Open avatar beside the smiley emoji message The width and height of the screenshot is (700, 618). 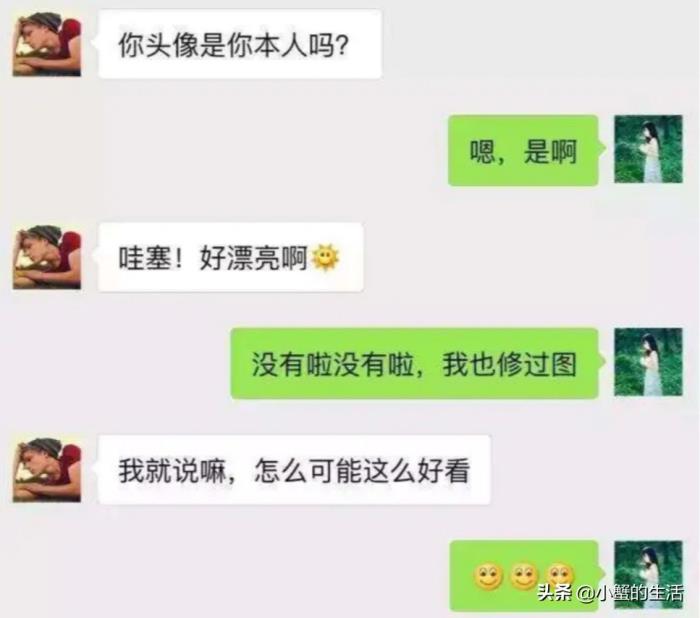pyautogui.click(x=648, y=574)
